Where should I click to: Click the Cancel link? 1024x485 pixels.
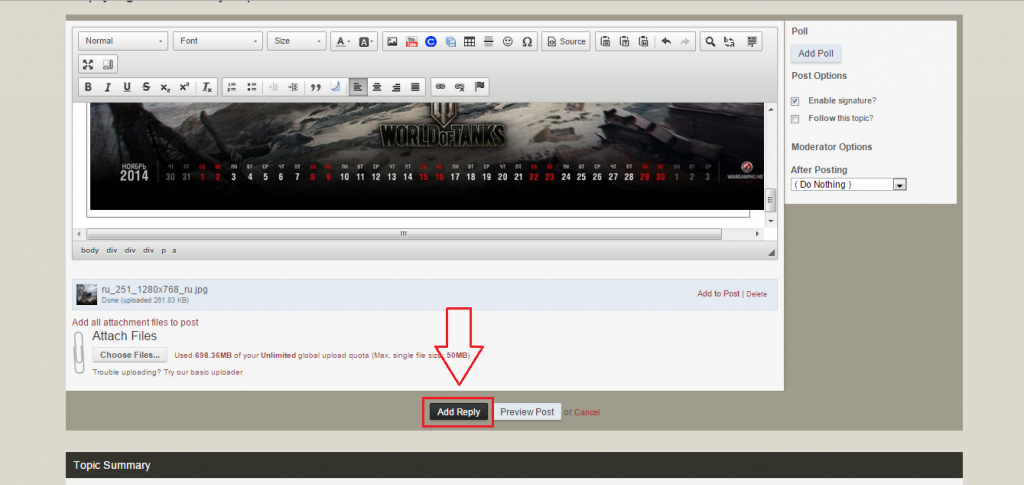pos(587,413)
